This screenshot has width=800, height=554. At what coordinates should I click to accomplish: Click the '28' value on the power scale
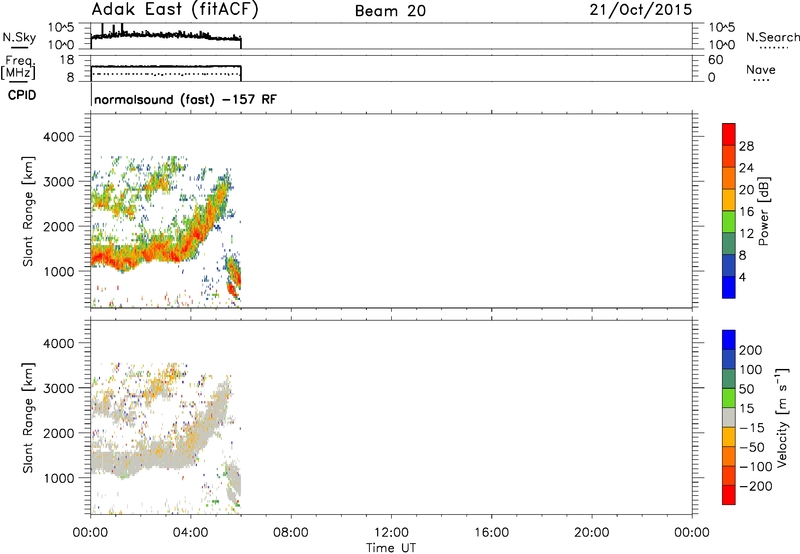746,146
